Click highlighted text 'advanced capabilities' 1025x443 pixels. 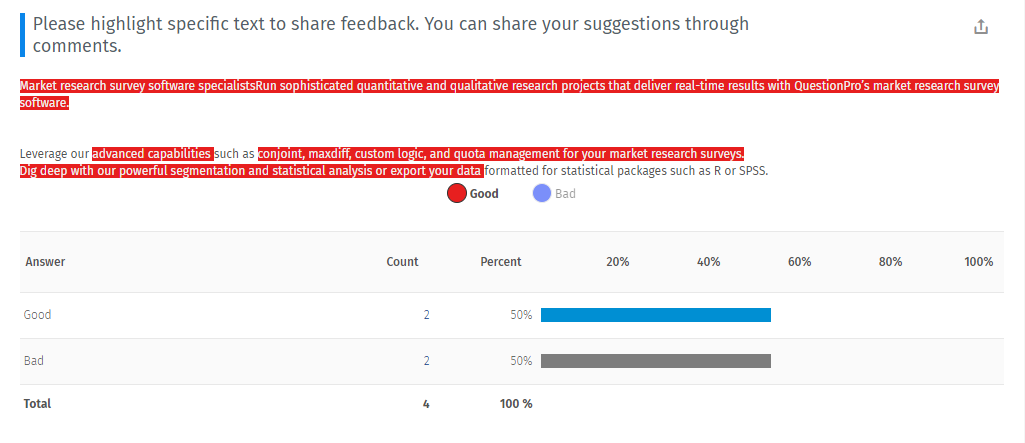click(x=152, y=154)
